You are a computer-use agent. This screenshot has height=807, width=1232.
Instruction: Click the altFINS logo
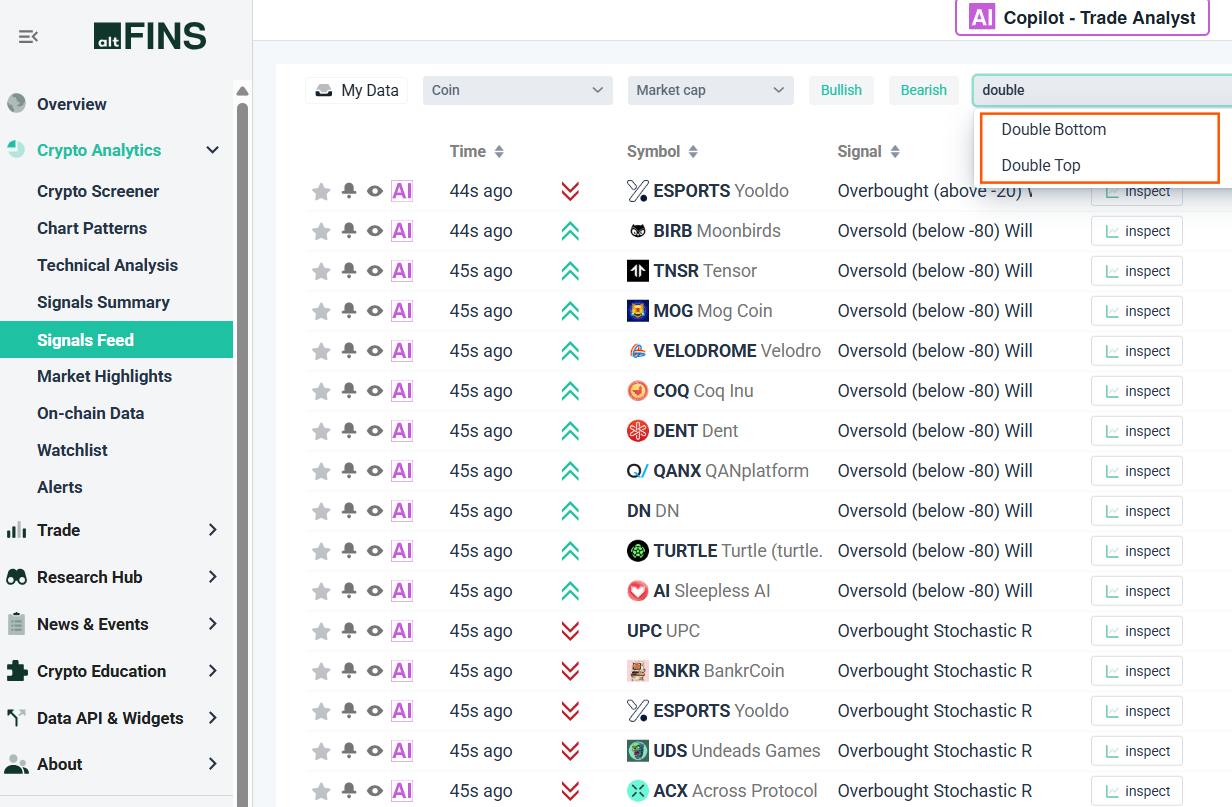coord(150,37)
